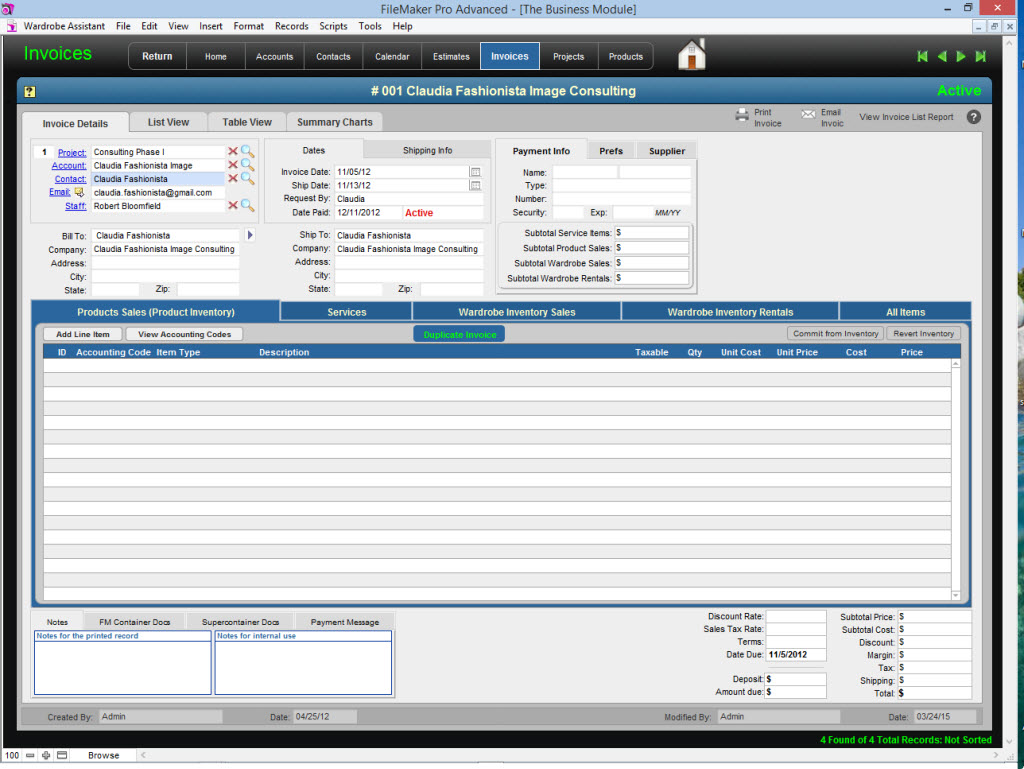
Task: Open the Supercontainer Docs tab
Action: coord(240,622)
